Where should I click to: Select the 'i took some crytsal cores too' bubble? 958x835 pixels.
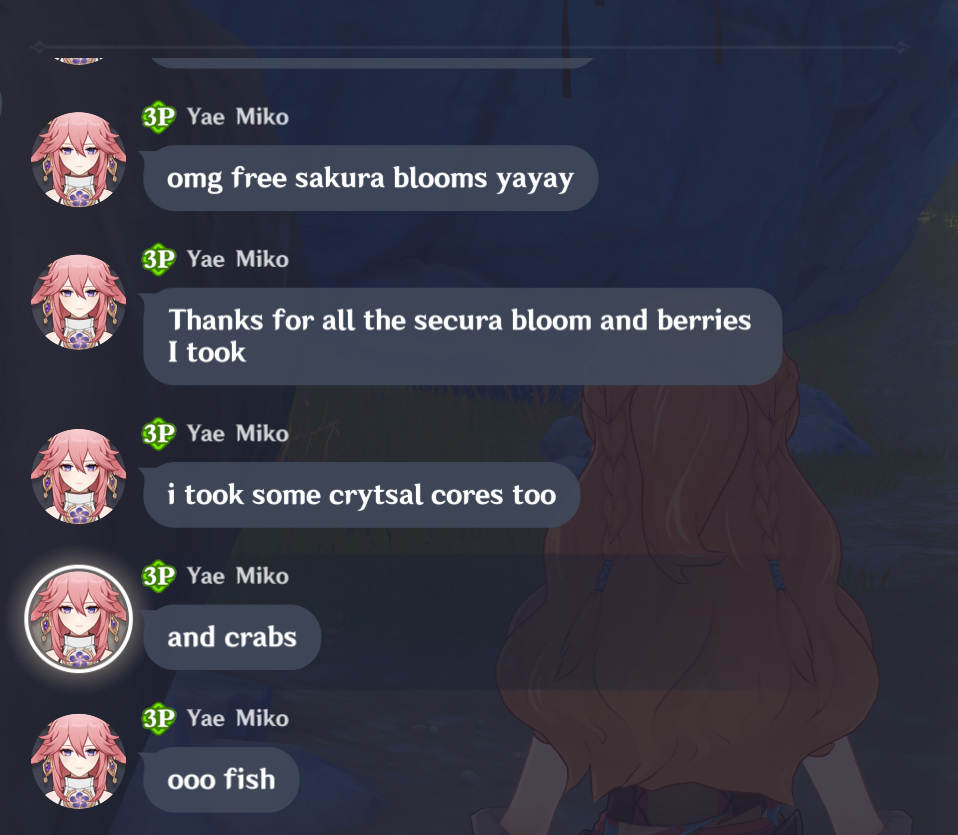pos(362,495)
